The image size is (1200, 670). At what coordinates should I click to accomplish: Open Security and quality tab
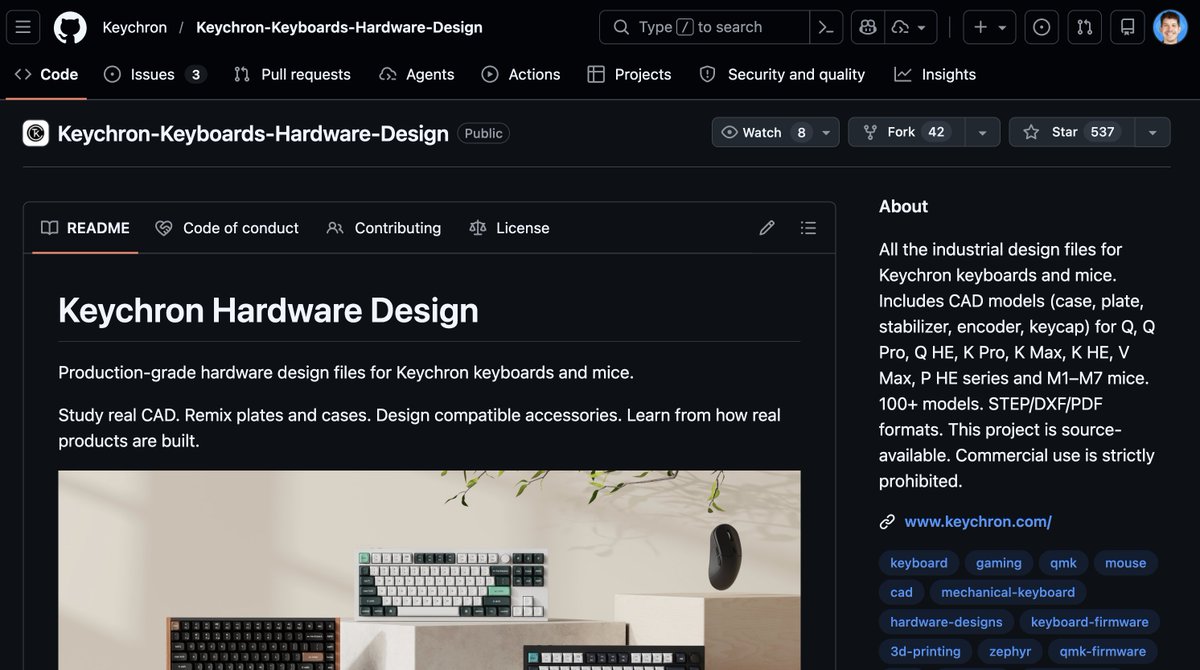[x=782, y=74]
